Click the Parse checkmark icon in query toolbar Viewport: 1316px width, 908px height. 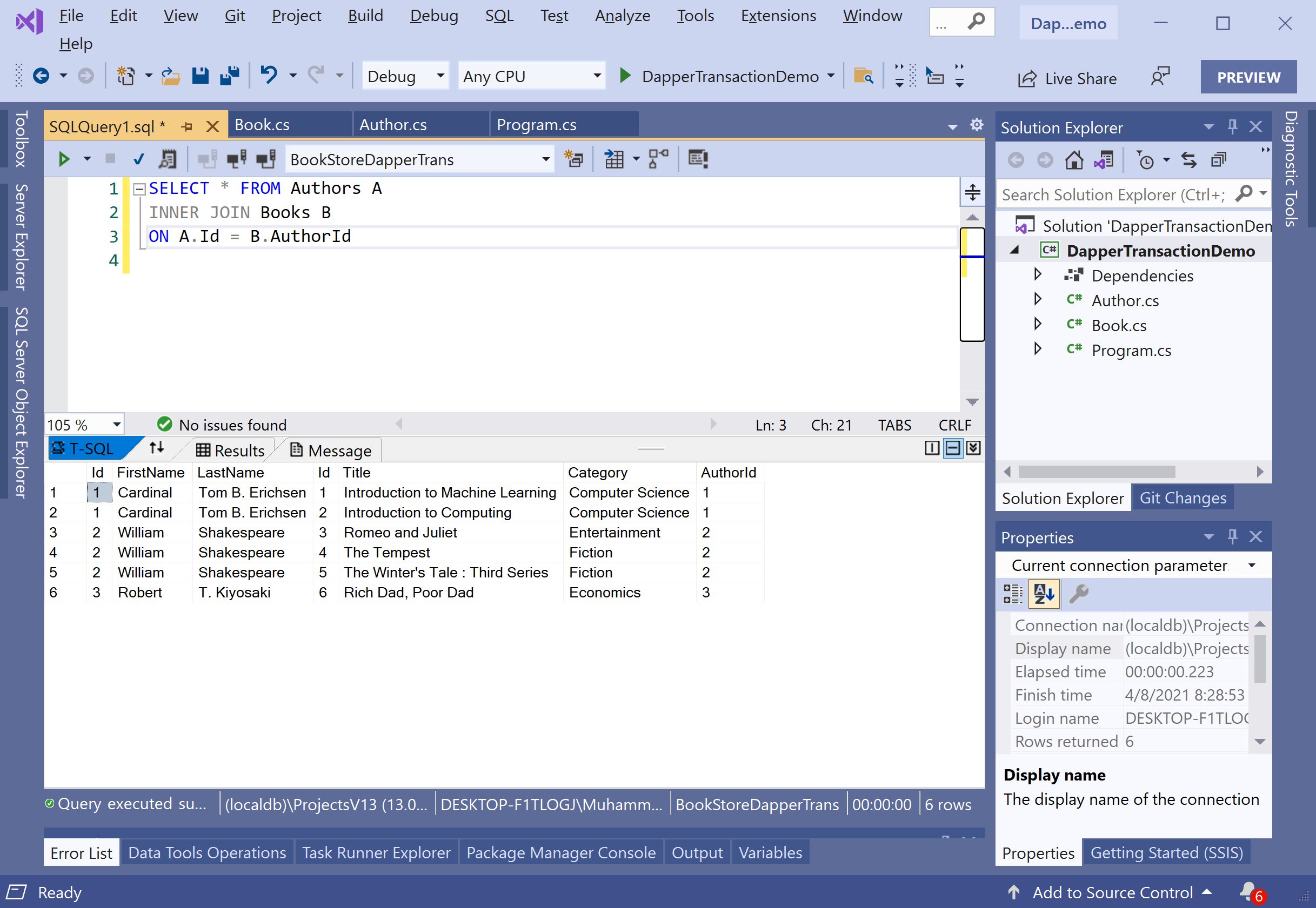click(x=138, y=159)
